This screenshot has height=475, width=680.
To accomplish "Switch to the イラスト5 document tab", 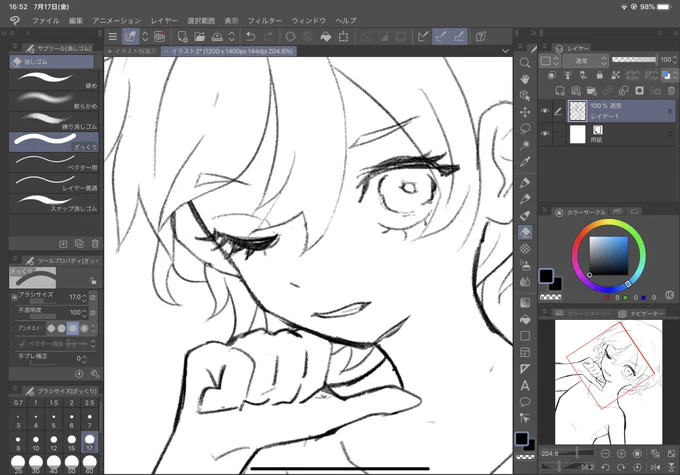I will 133,51.
